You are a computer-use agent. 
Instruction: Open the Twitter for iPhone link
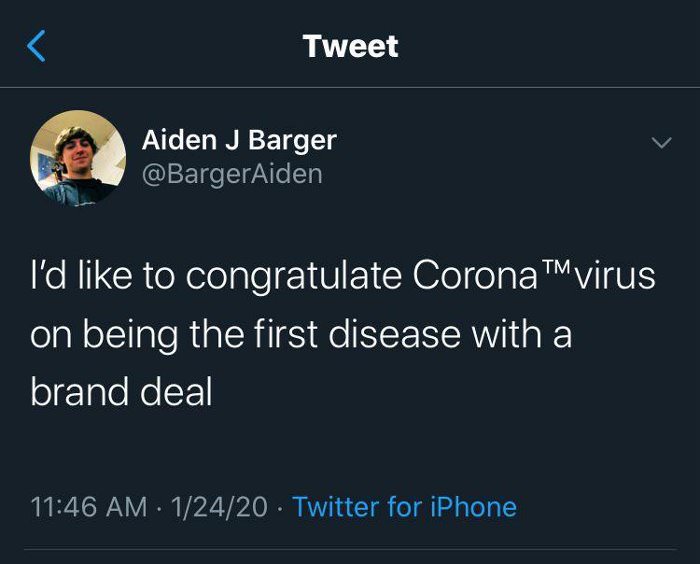click(x=404, y=507)
